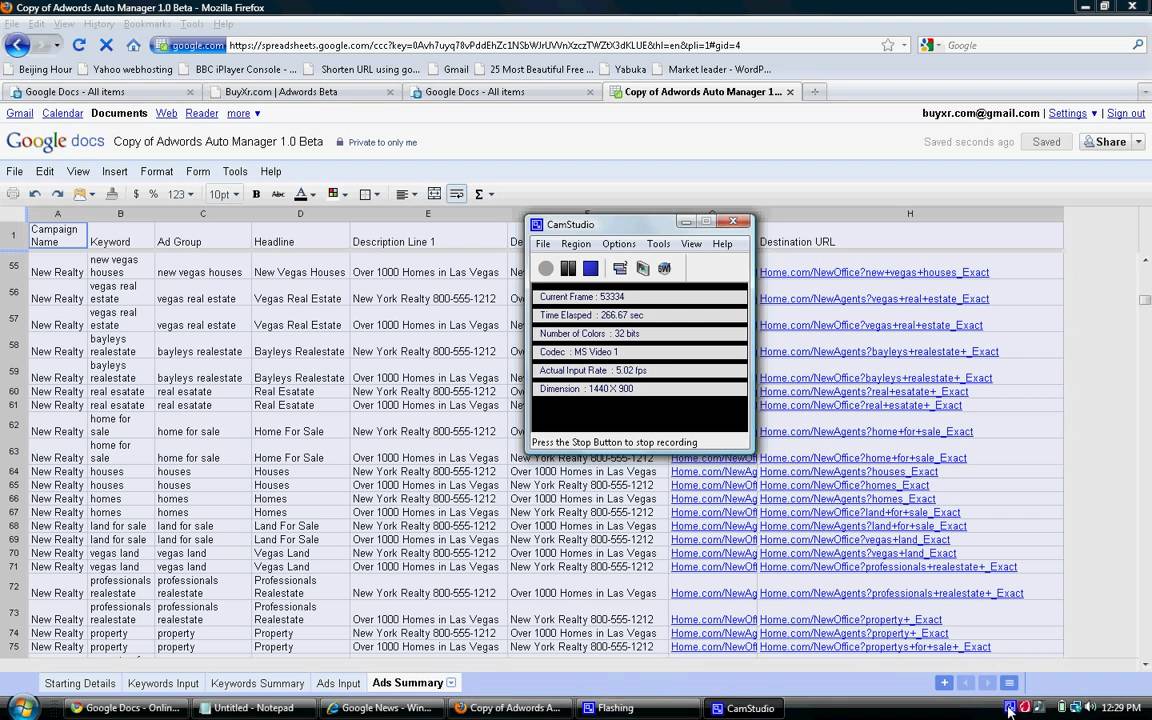Format cells as percent with % icon
Viewport: 1152px width, 720px height.
pos(154,194)
